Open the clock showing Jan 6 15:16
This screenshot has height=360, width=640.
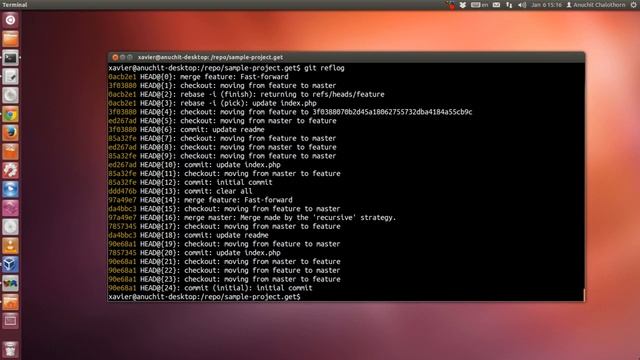[x=546, y=5]
